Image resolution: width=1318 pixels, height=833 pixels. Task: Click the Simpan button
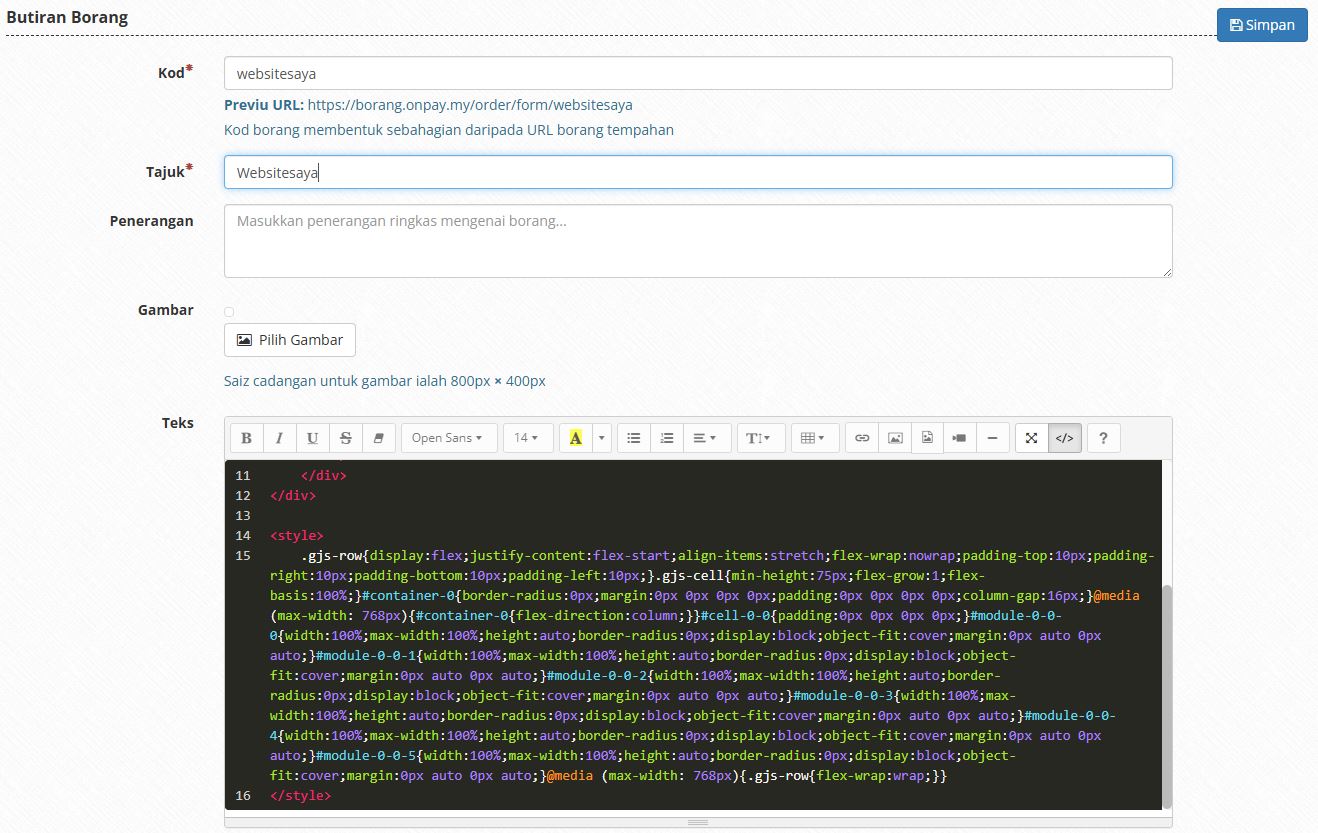tap(1261, 25)
